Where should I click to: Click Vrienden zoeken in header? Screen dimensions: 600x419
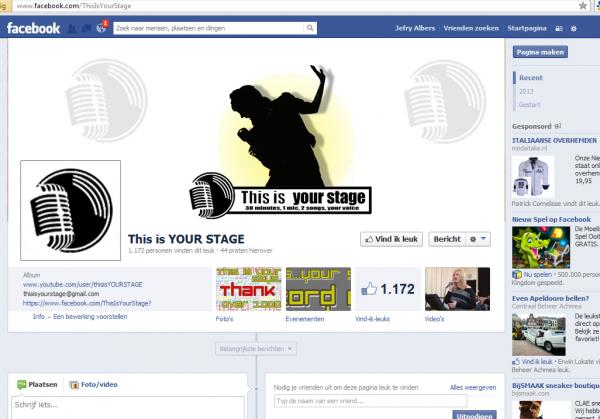(471, 28)
